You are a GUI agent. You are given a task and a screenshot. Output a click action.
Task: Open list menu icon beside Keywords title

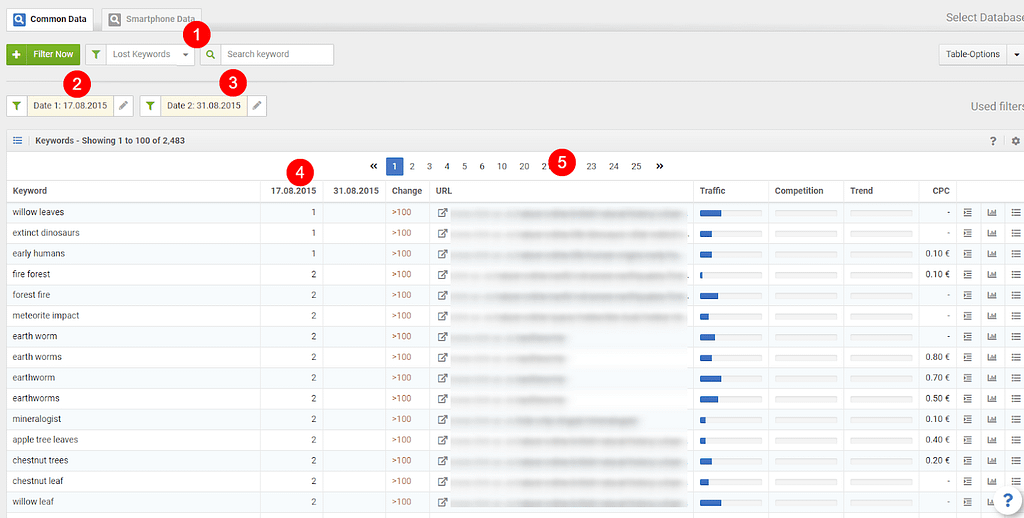17,141
